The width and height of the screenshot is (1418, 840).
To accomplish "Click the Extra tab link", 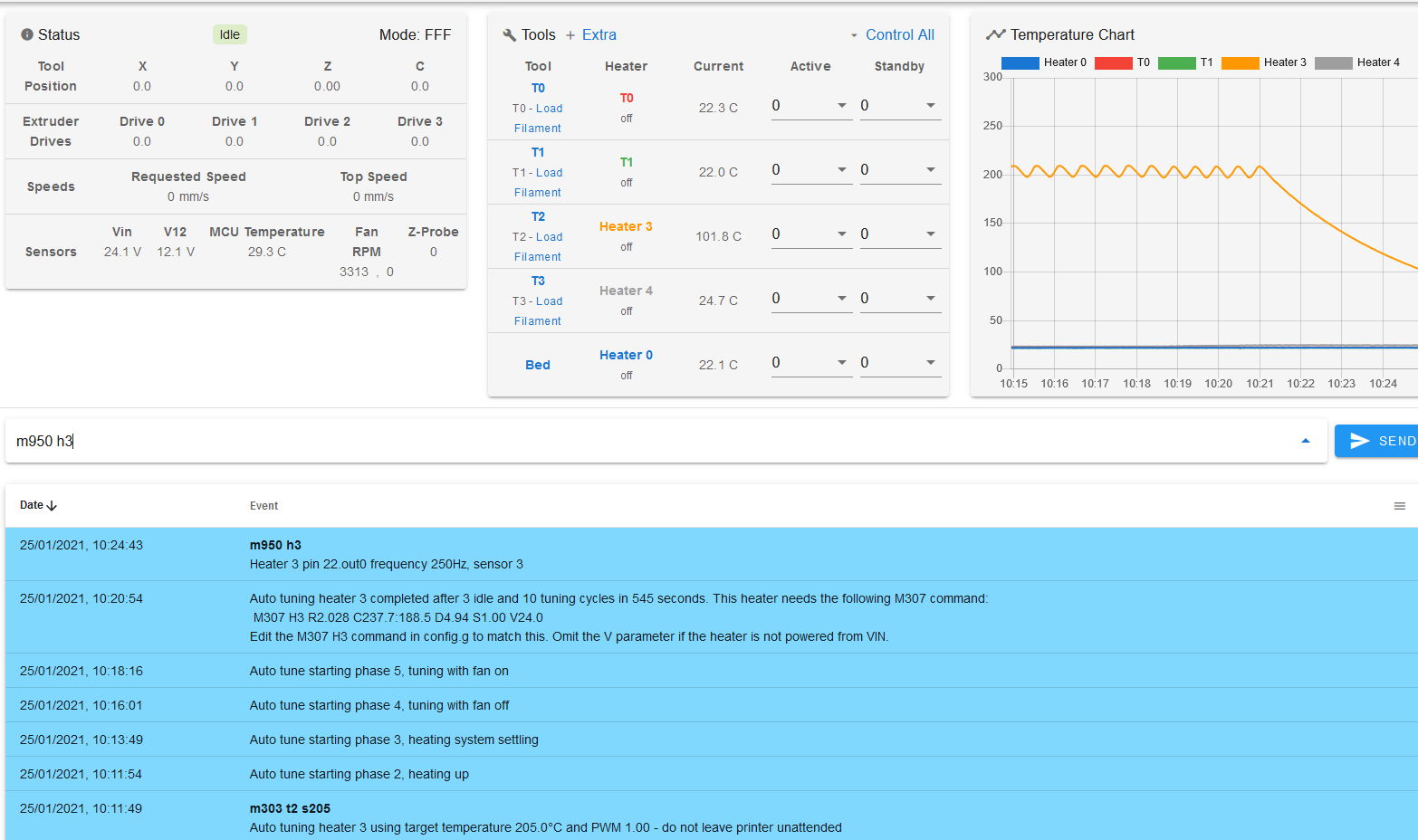I will point(599,34).
